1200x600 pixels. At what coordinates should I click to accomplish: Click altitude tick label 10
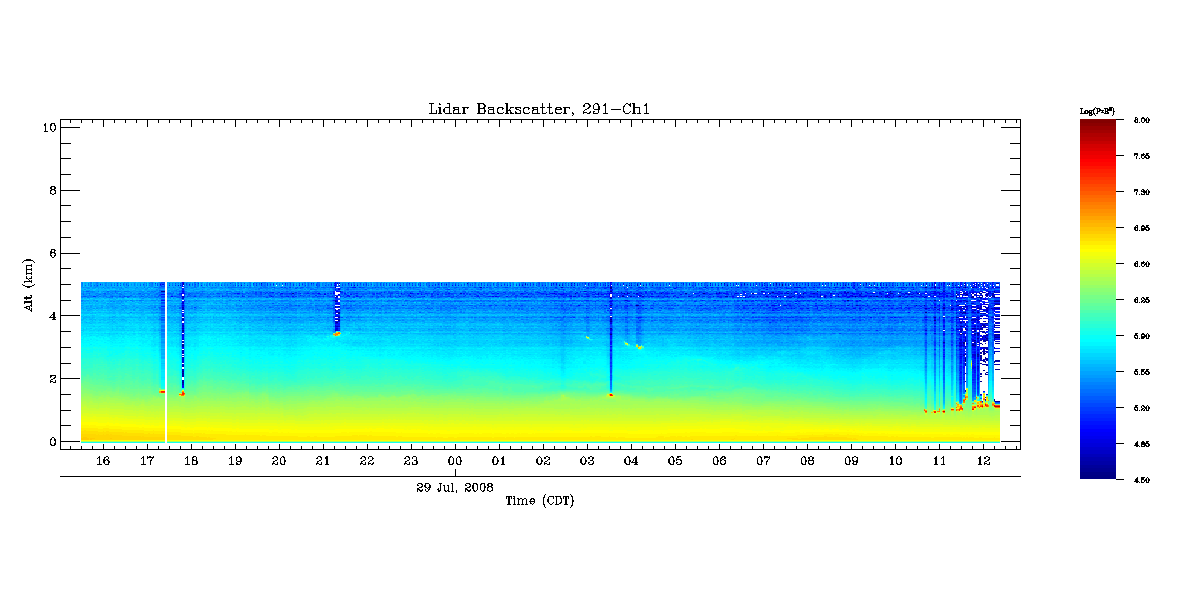click(48, 127)
